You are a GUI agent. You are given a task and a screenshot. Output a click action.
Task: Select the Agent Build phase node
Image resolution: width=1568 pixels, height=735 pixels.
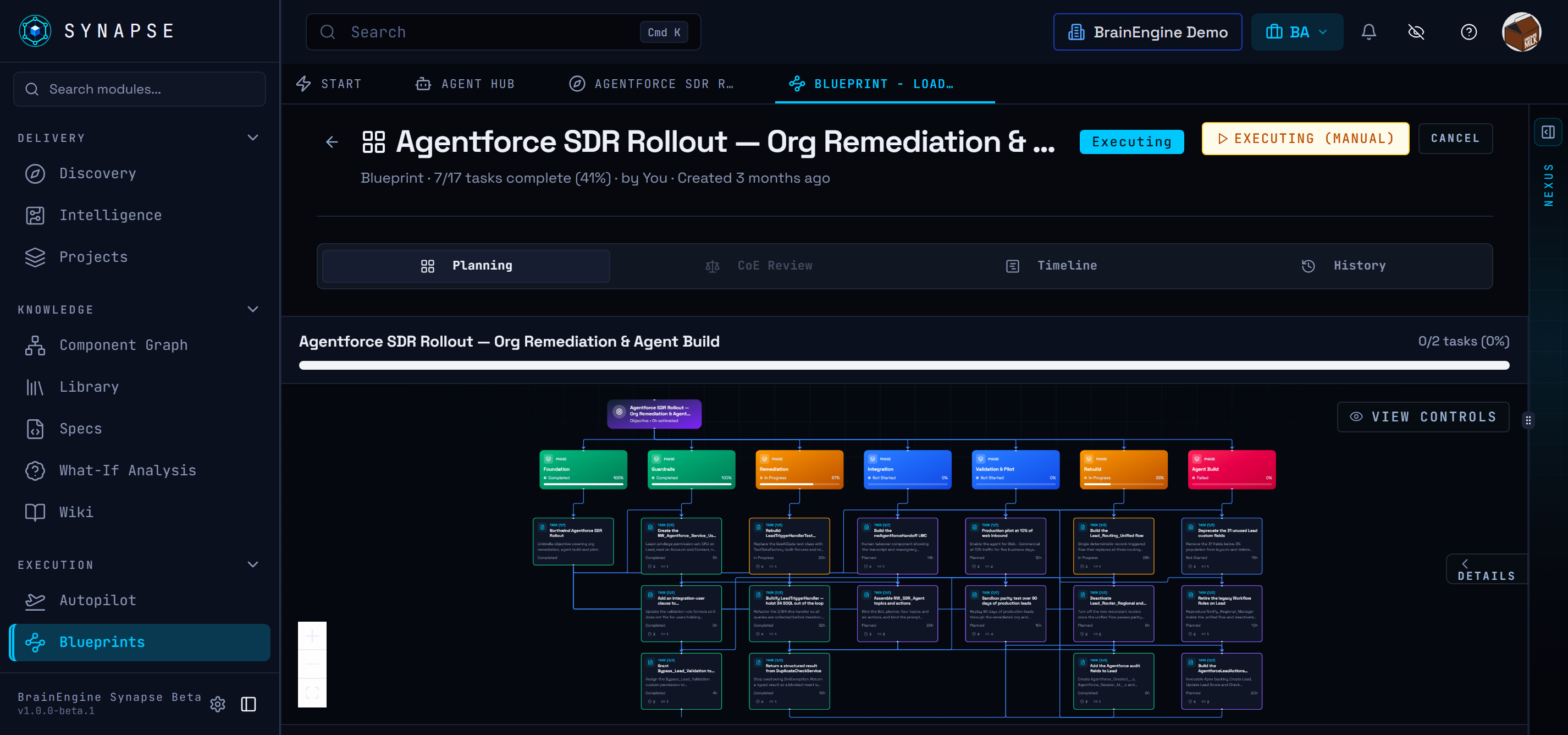click(1231, 469)
